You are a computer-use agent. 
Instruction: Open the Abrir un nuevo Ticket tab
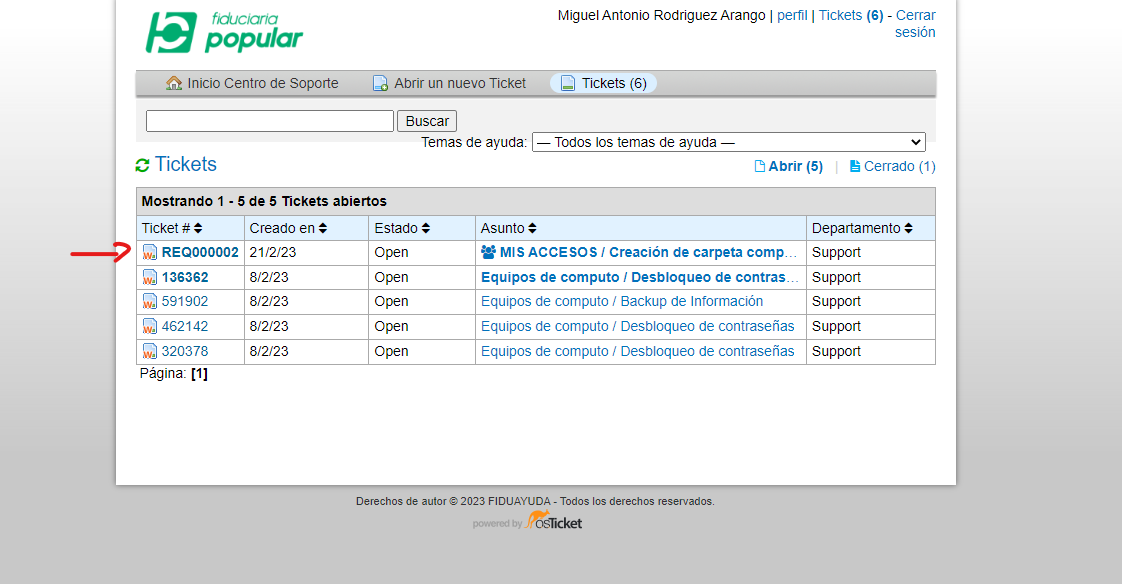pyautogui.click(x=449, y=83)
